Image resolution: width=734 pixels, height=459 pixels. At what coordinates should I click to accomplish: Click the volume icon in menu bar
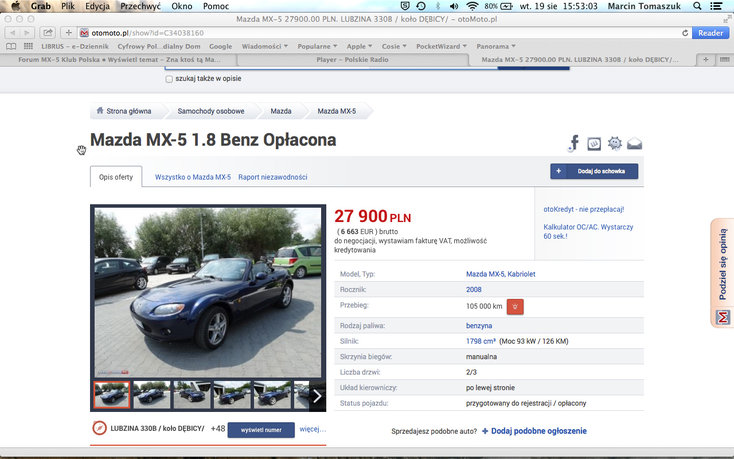pyautogui.click(x=454, y=6)
